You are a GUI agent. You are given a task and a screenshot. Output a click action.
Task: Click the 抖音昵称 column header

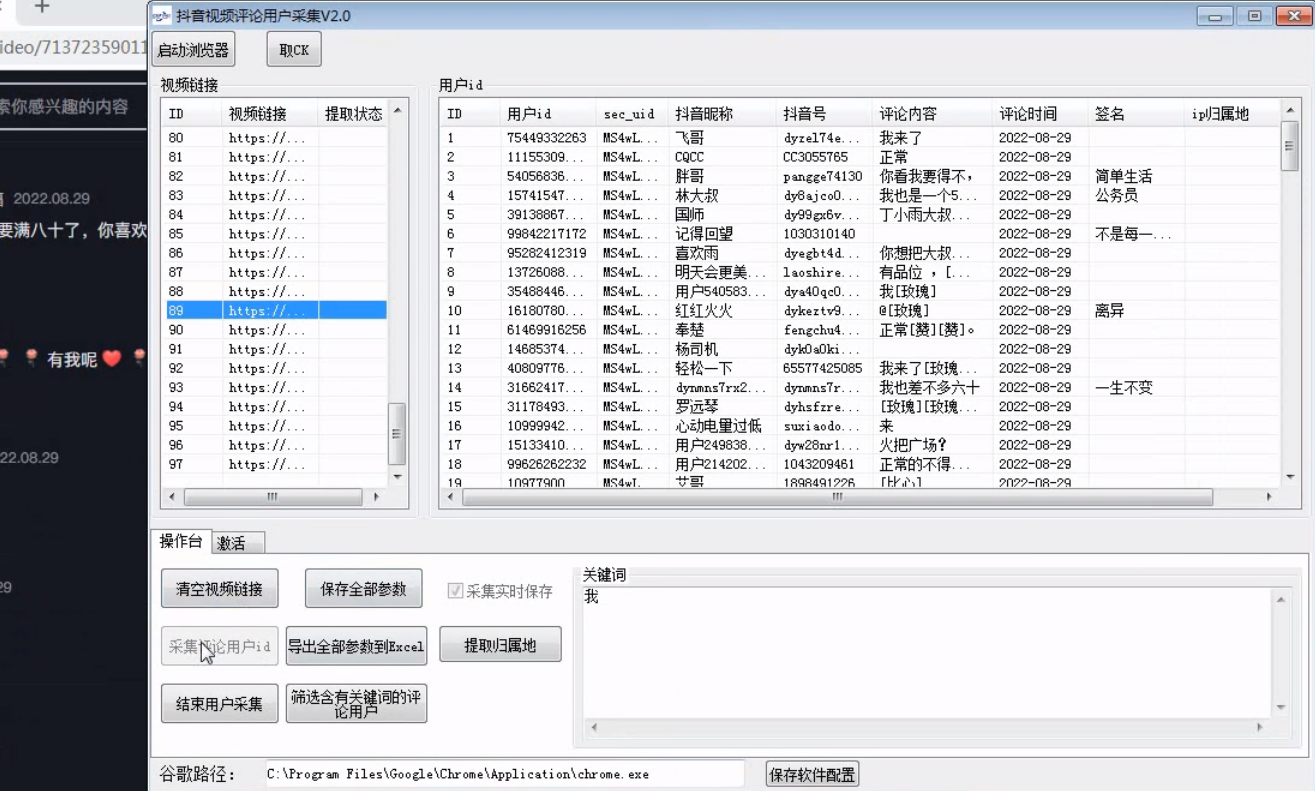point(722,113)
